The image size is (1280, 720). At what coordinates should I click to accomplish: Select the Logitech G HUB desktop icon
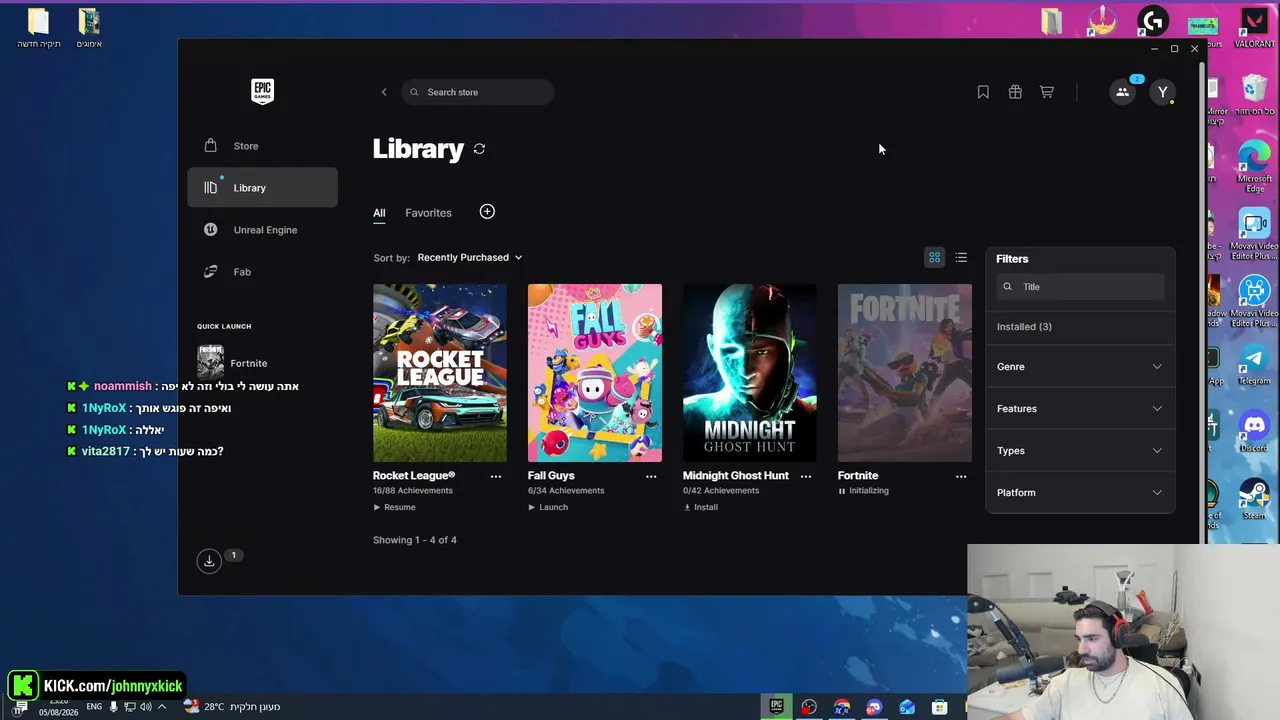coord(1153,21)
